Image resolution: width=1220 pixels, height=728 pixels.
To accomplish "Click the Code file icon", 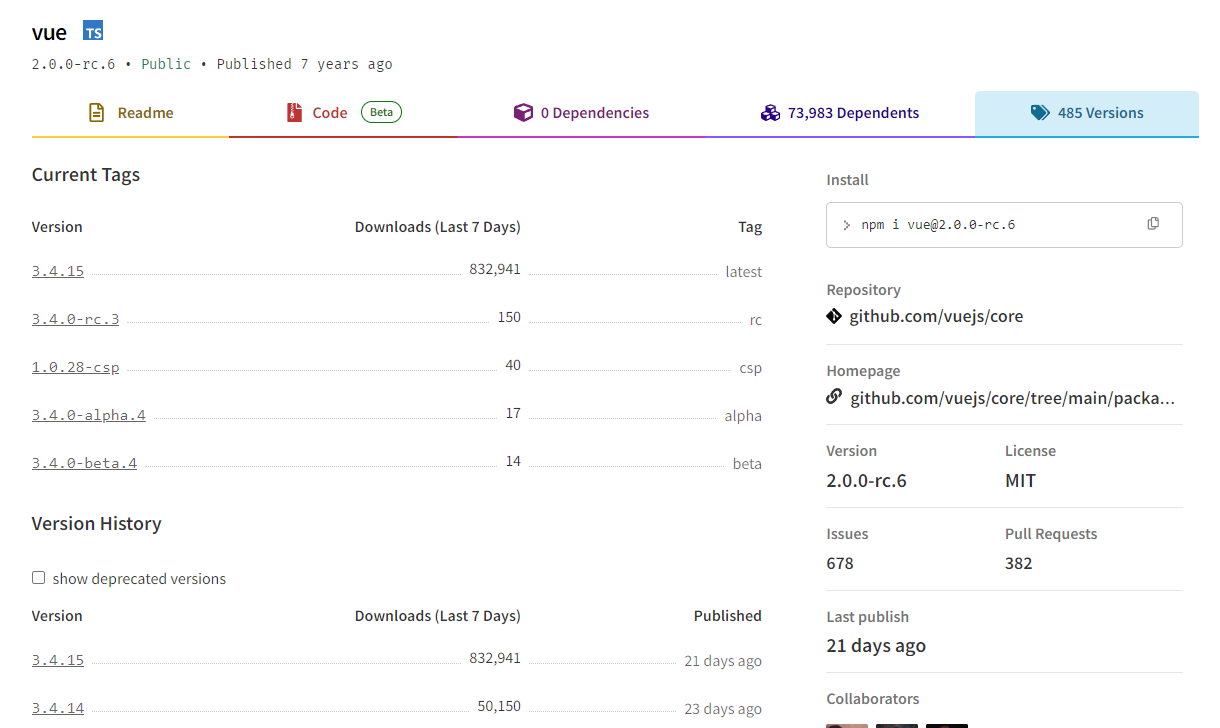I will (x=294, y=113).
